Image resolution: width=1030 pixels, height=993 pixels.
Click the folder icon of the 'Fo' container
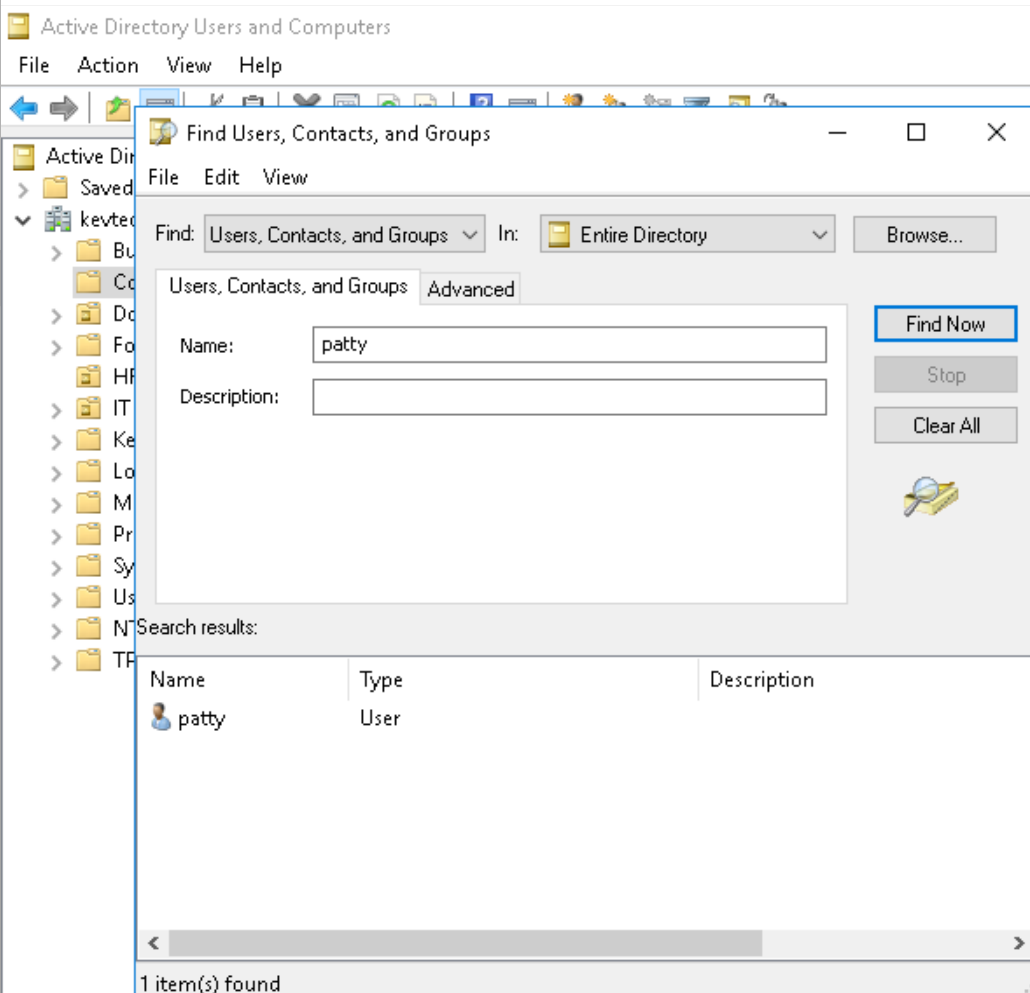[89, 345]
